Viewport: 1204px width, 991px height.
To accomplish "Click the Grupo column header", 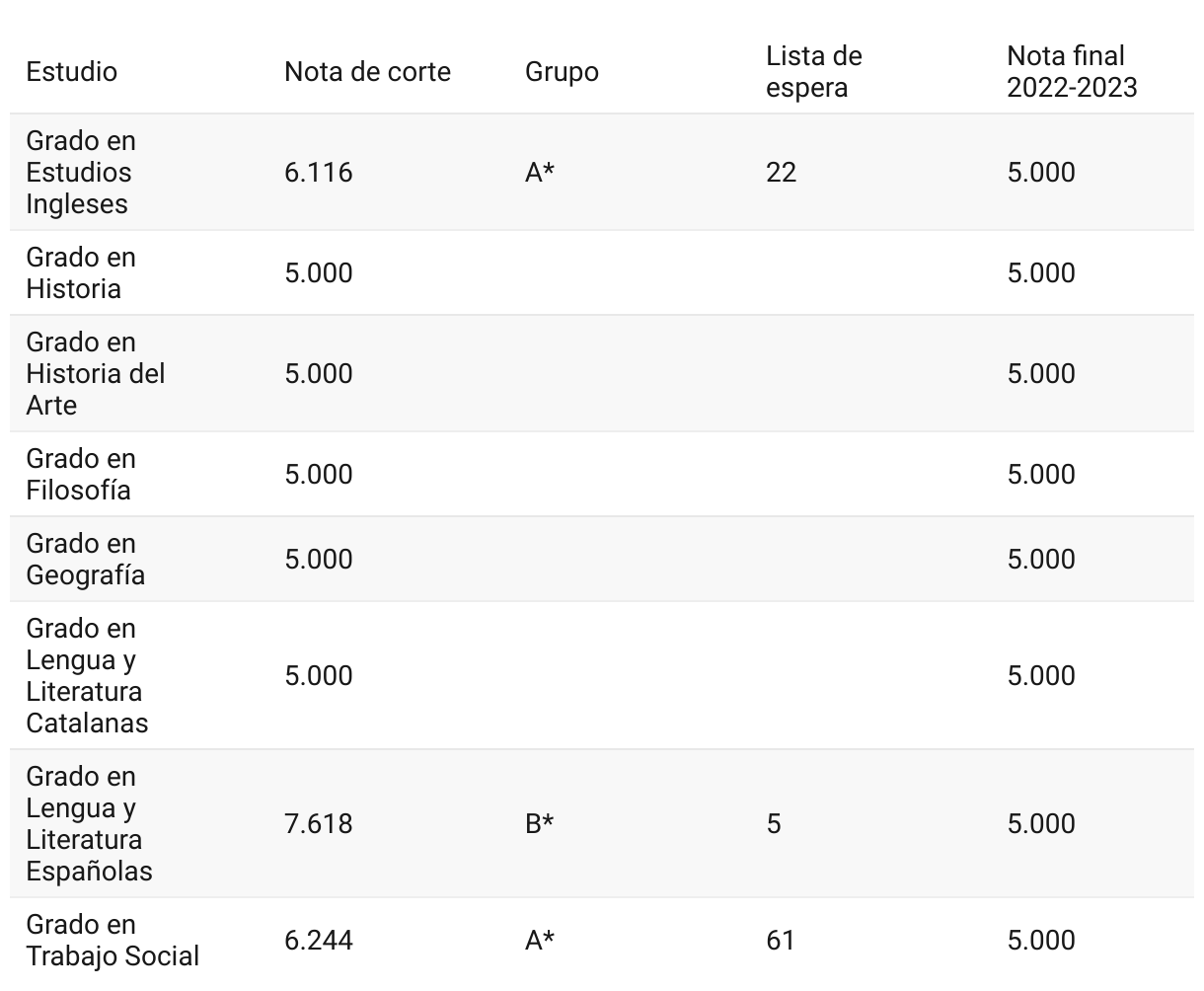I will pos(562,72).
